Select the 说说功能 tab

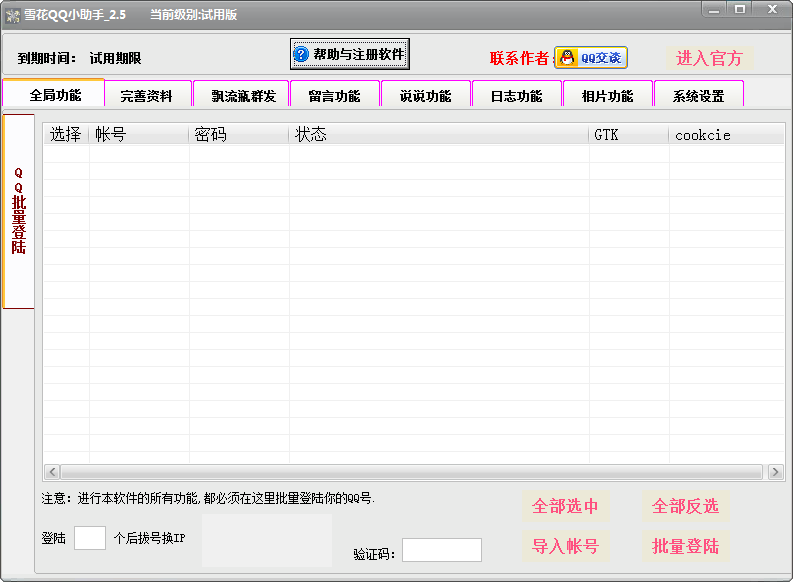click(x=426, y=95)
